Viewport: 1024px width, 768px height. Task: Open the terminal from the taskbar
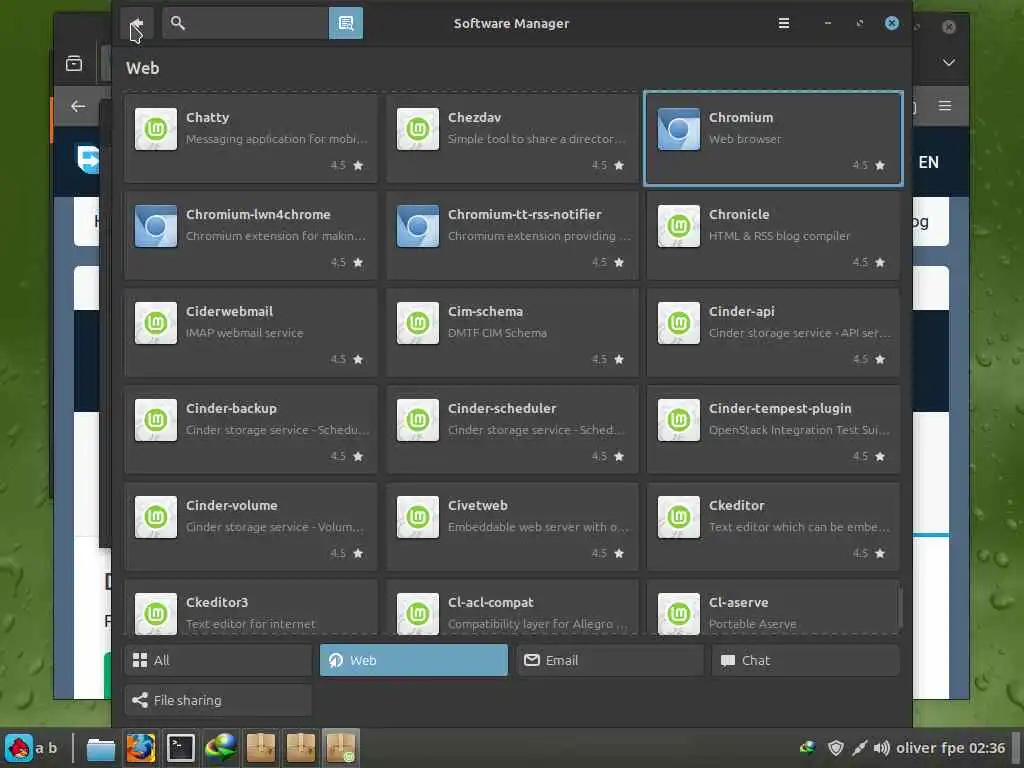pyautogui.click(x=180, y=748)
